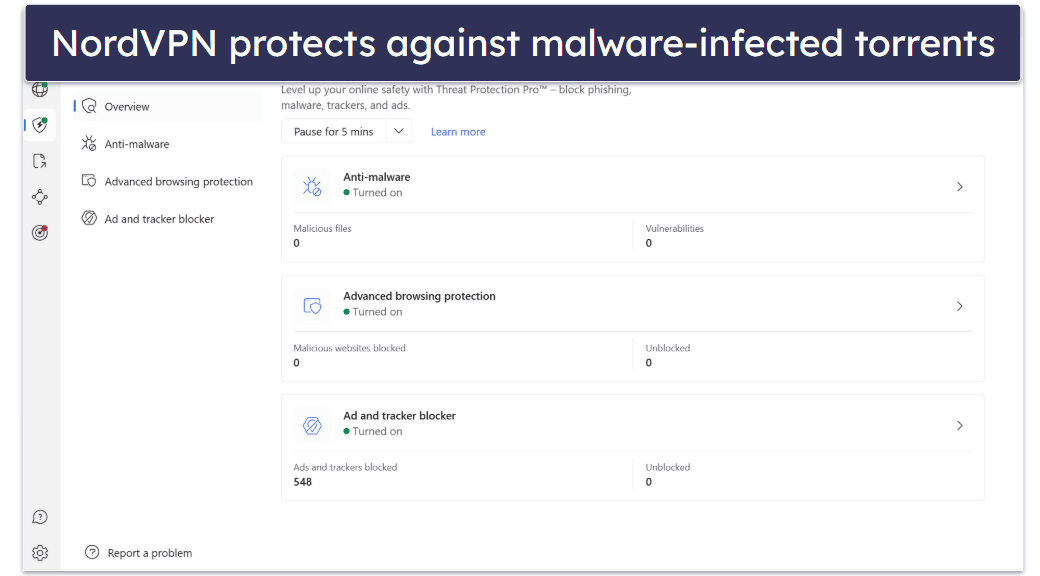This screenshot has width=1040, height=576.
Task: Click the Advanced browsing protection card icon
Action: [x=312, y=306]
